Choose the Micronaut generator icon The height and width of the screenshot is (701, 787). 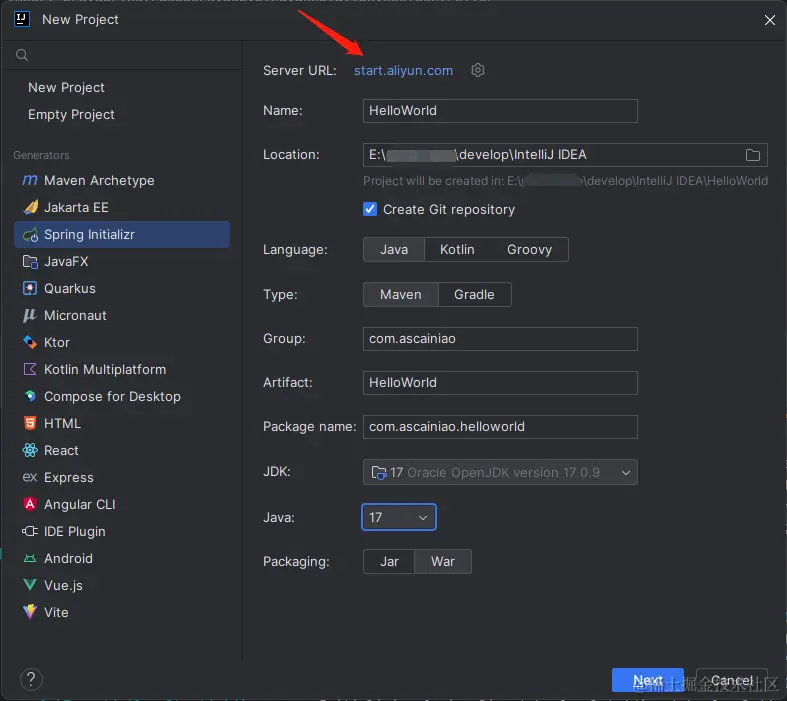pos(30,315)
